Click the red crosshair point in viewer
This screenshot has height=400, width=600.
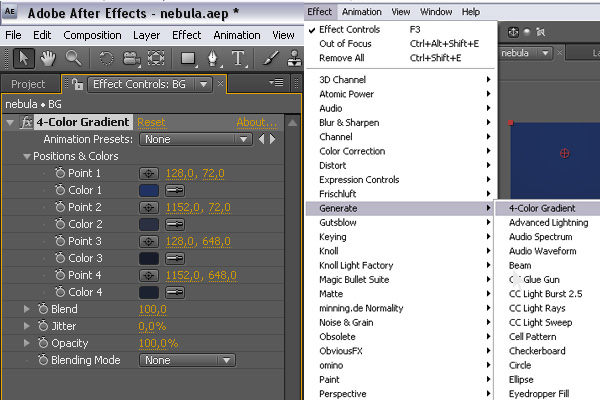click(564, 153)
